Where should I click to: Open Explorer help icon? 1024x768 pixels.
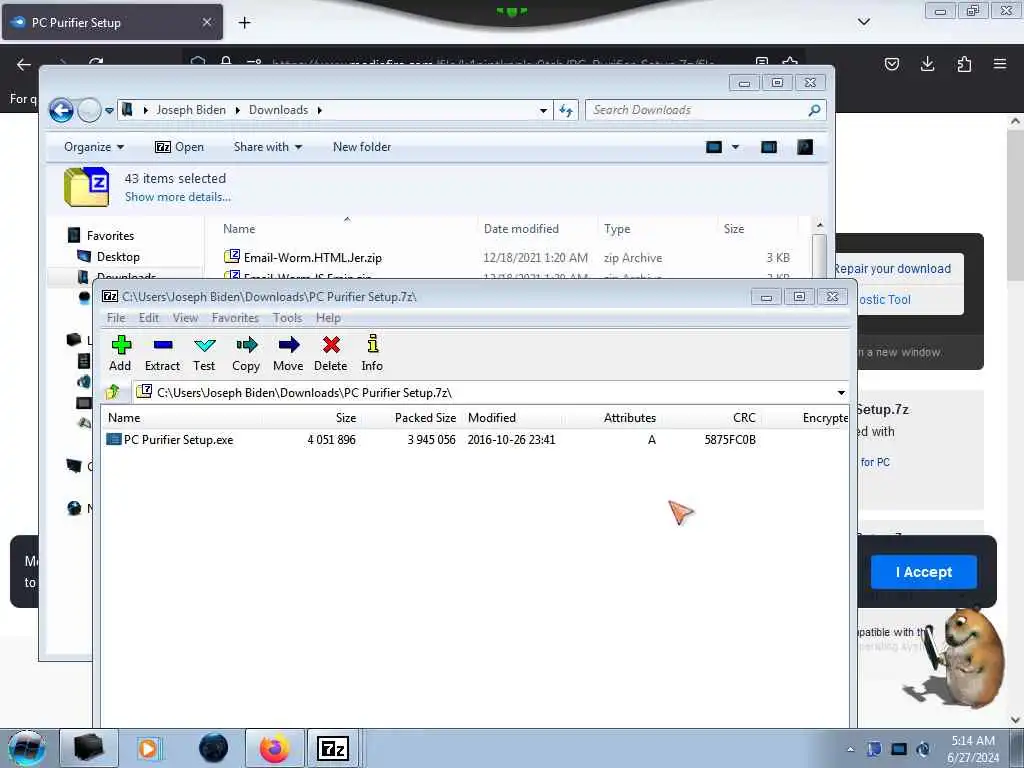click(x=805, y=148)
